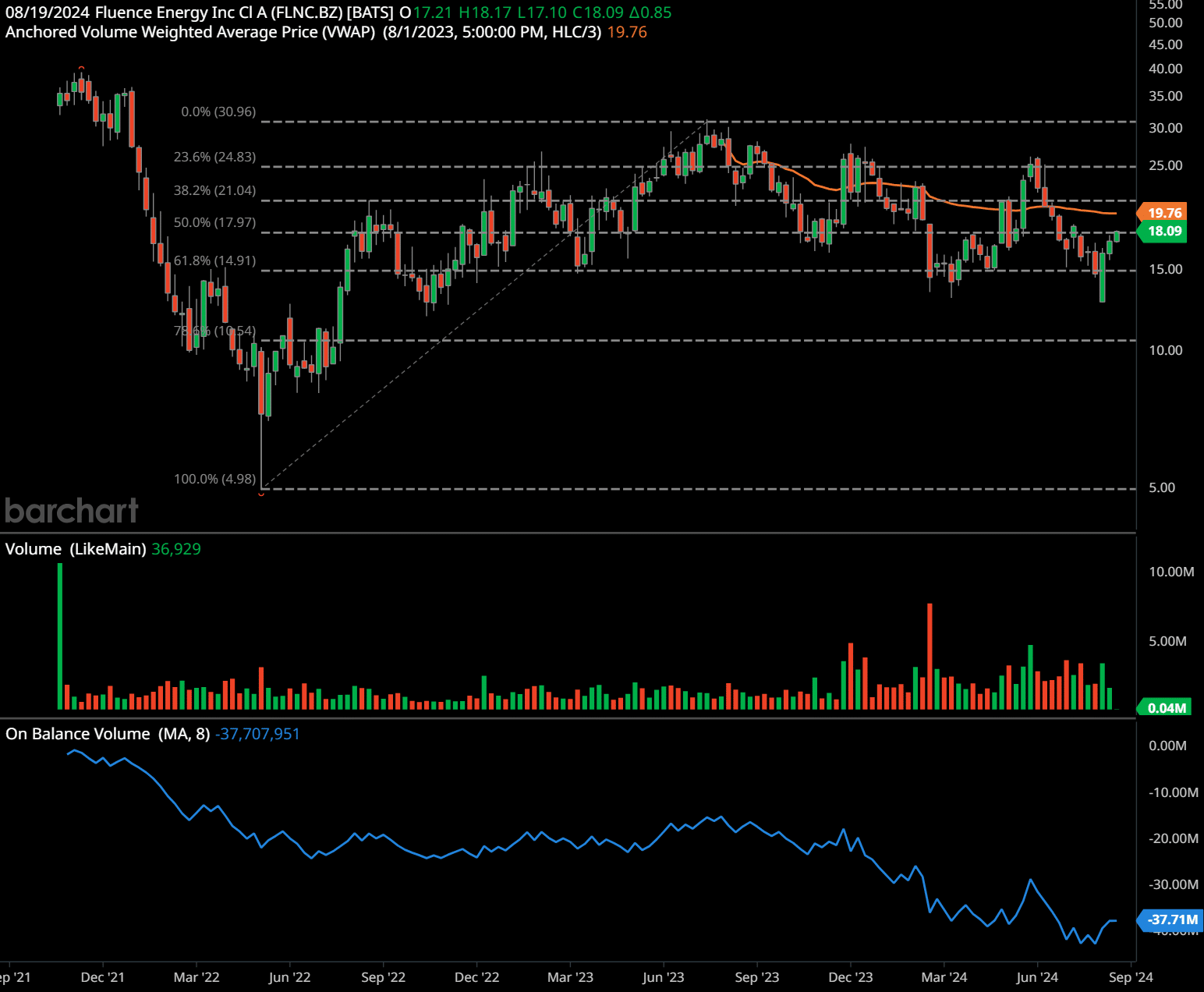Click the Sep '22 date axis label
The image size is (1204, 992).
click(384, 977)
